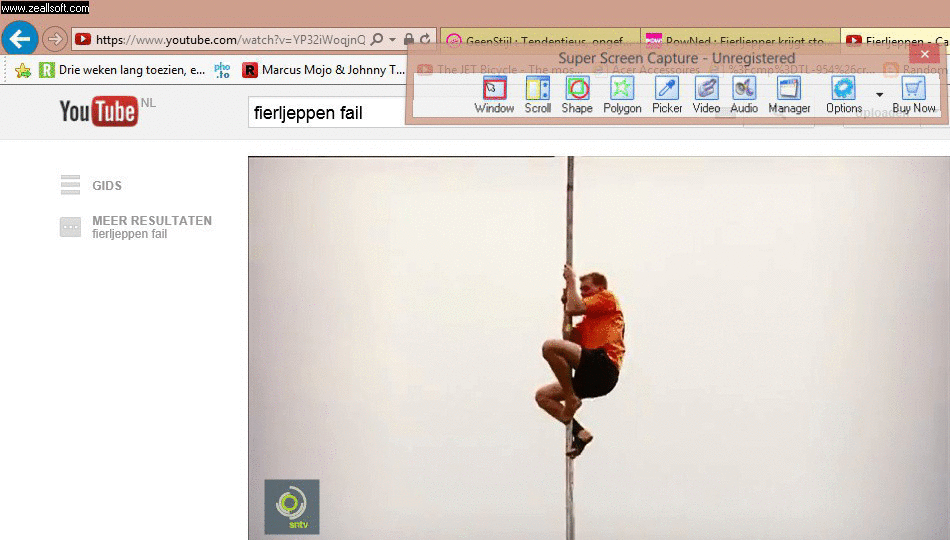Click the YouTube logo
Viewport: 950px width, 540px height.
tap(99, 112)
